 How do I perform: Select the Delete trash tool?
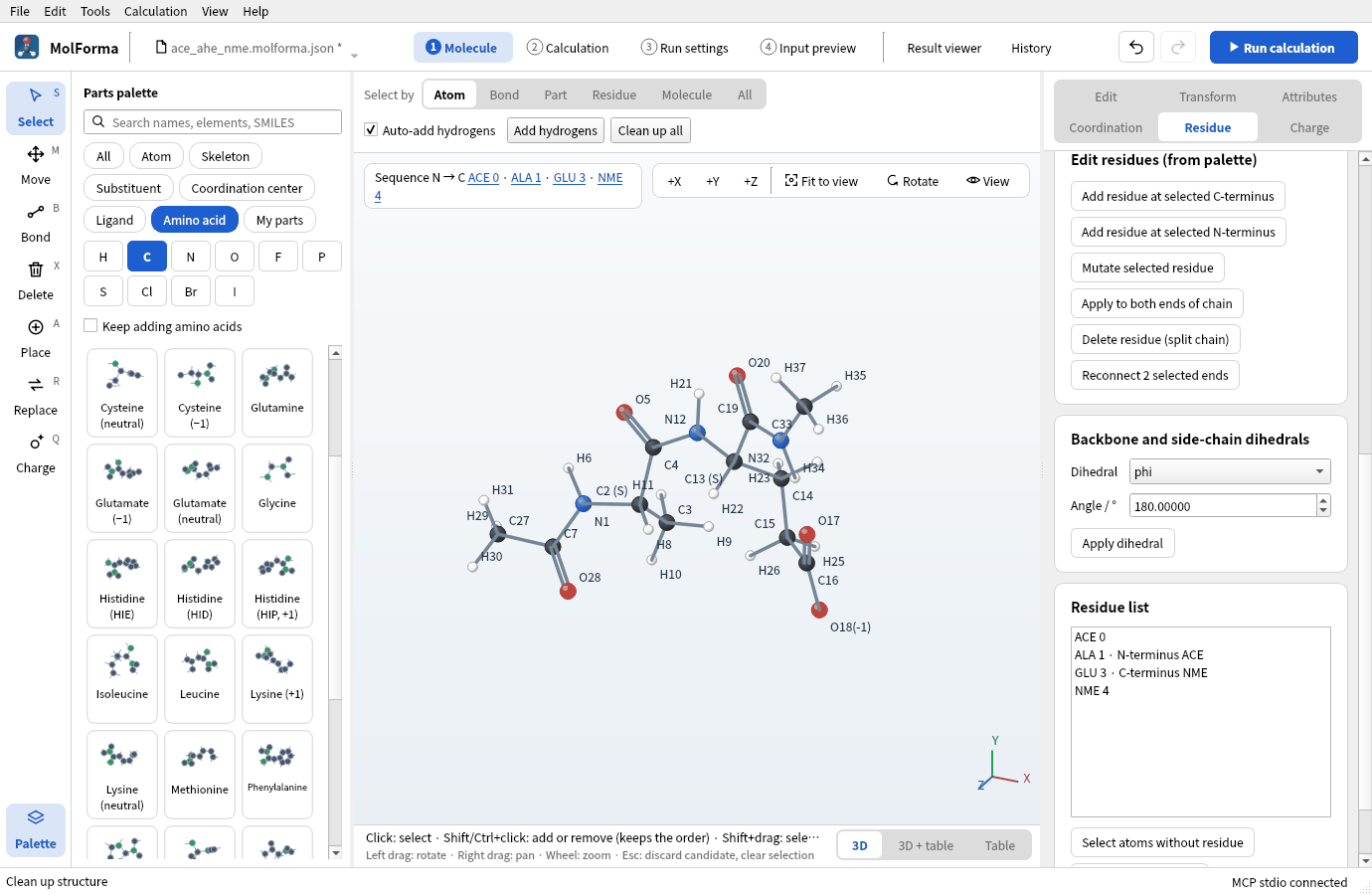coord(36,280)
